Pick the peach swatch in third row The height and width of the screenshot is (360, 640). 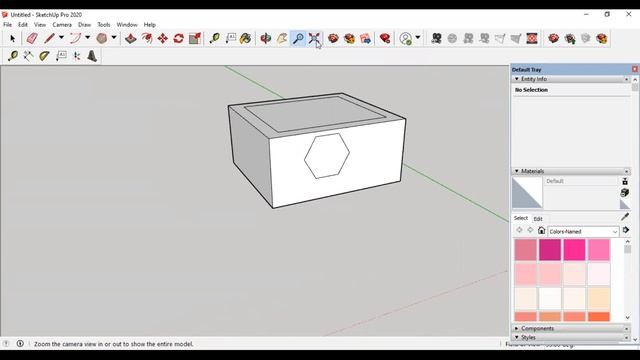tap(599, 298)
